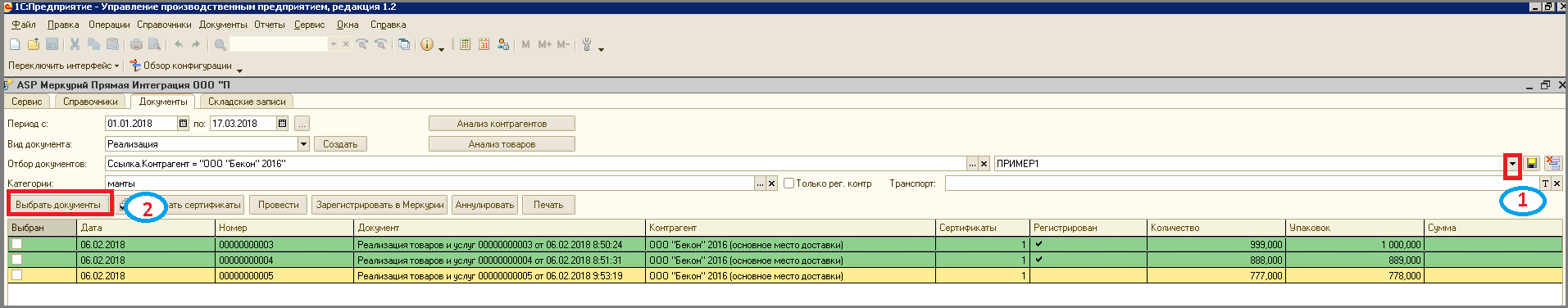This screenshot has height=308, width=1568.
Task: Click the Print preview icon
Action: point(153,44)
